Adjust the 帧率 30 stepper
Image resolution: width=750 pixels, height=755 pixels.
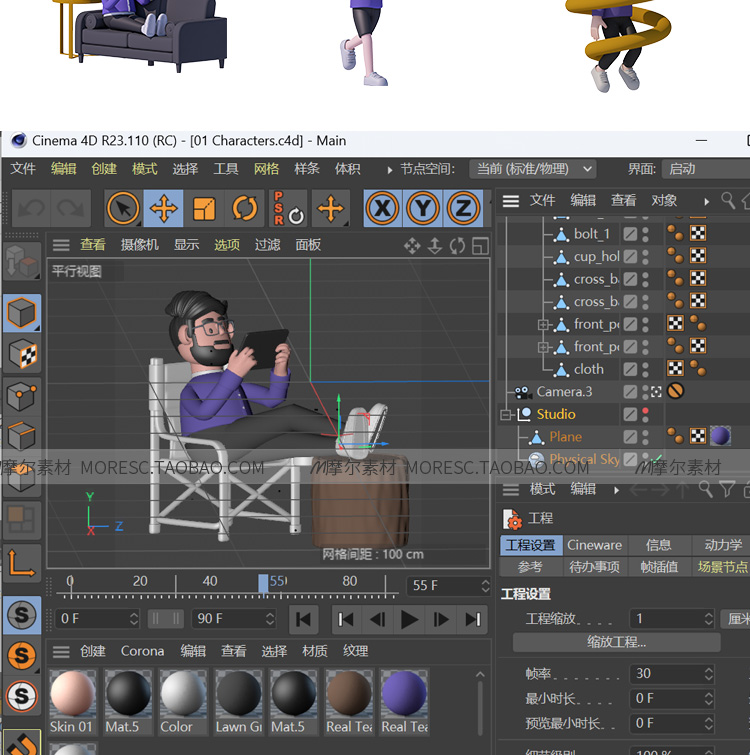[708, 674]
